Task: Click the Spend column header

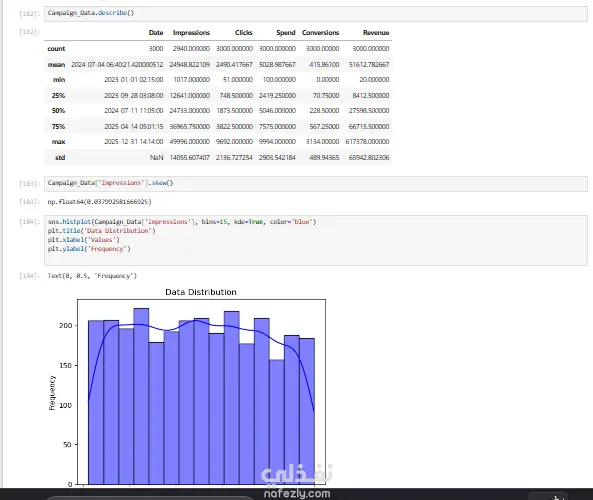Action: tap(286, 33)
